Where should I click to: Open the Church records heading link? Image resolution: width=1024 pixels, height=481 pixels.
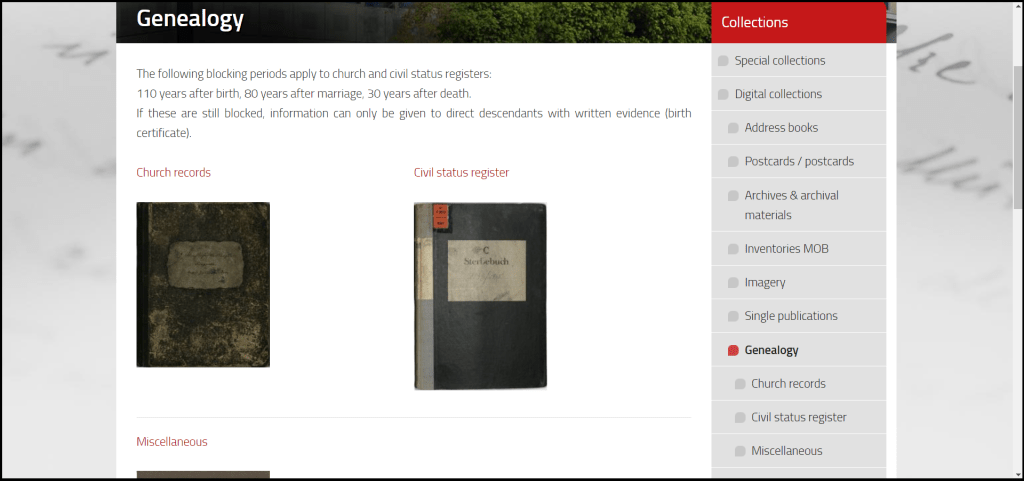pos(174,172)
